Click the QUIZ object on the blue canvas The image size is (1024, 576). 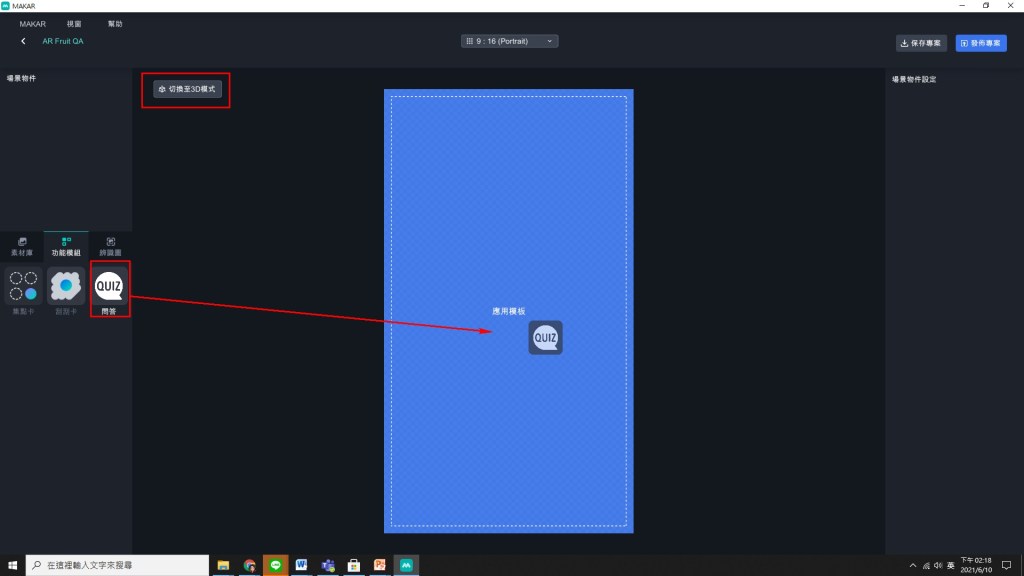[x=545, y=338]
